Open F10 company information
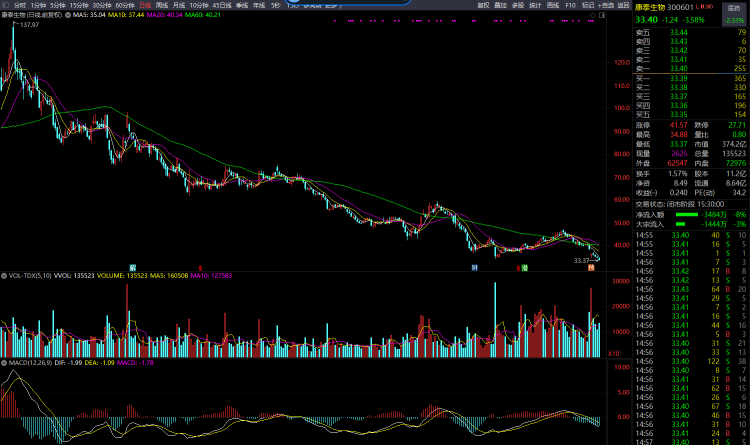The width and height of the screenshot is (750, 445). point(569,5)
